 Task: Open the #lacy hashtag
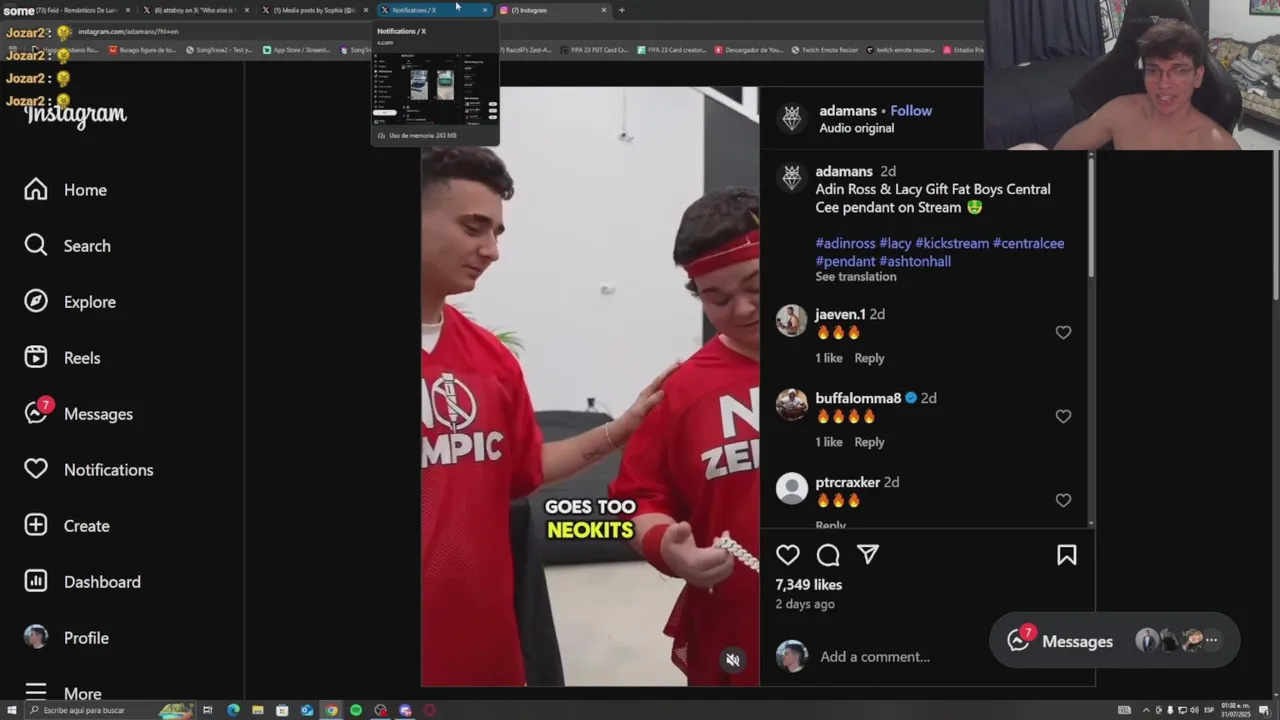tap(895, 243)
